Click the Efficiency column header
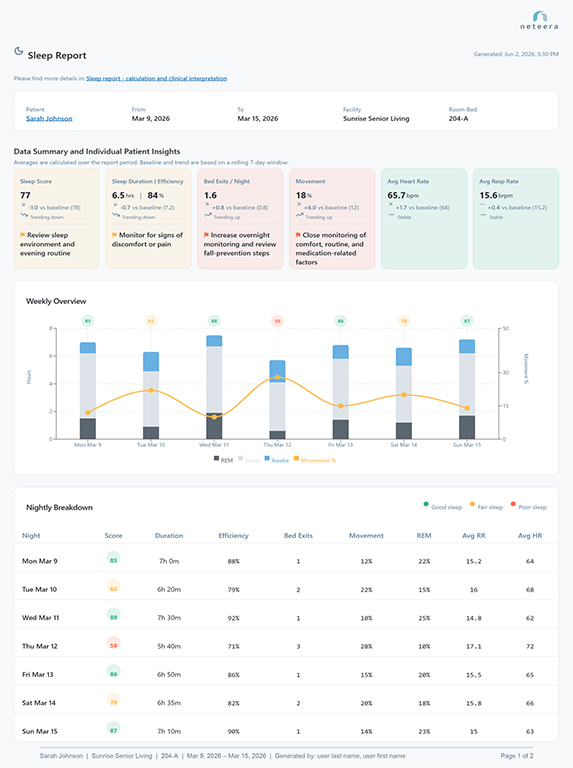This screenshot has width=573, height=768. tap(233, 536)
